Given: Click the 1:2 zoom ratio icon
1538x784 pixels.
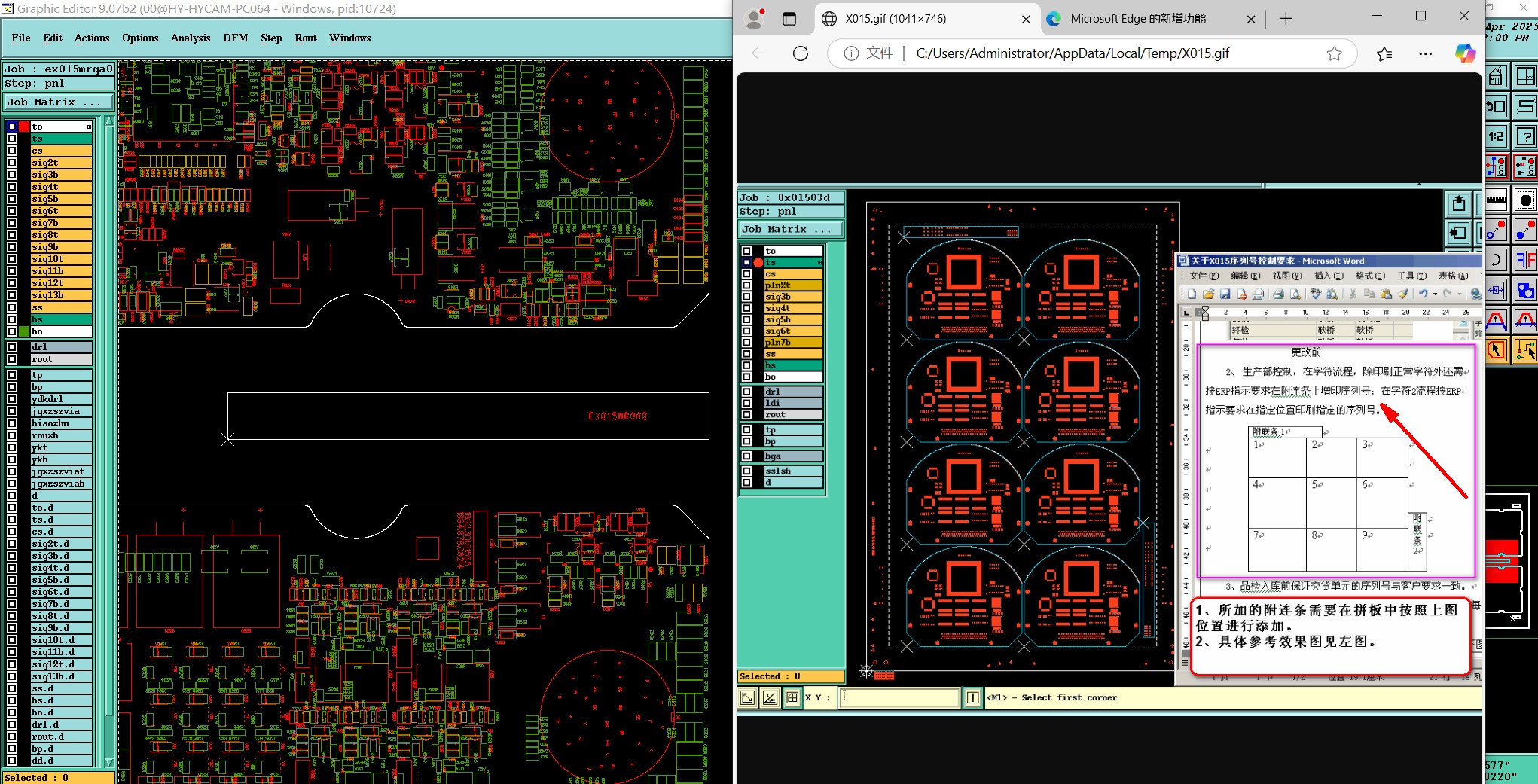Looking at the screenshot, I should click(x=1497, y=136).
